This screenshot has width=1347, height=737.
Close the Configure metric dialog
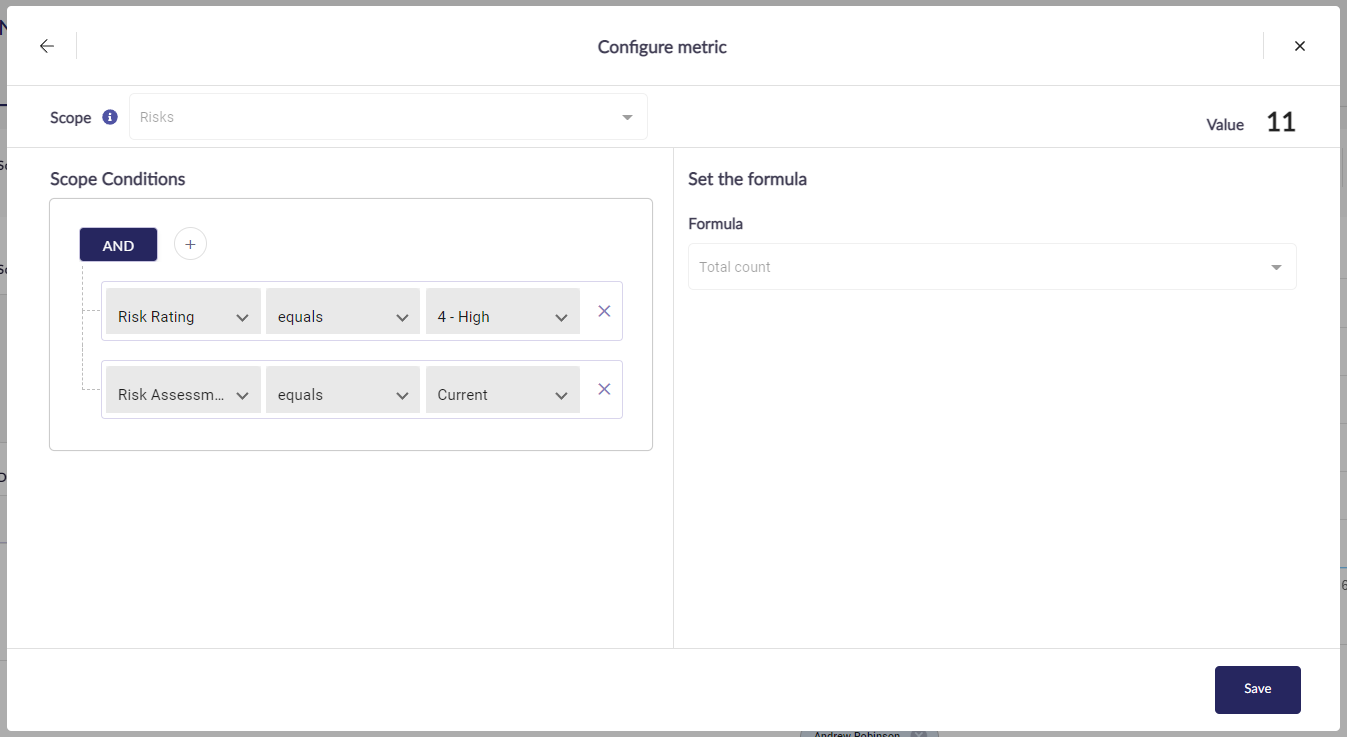tap(1299, 46)
